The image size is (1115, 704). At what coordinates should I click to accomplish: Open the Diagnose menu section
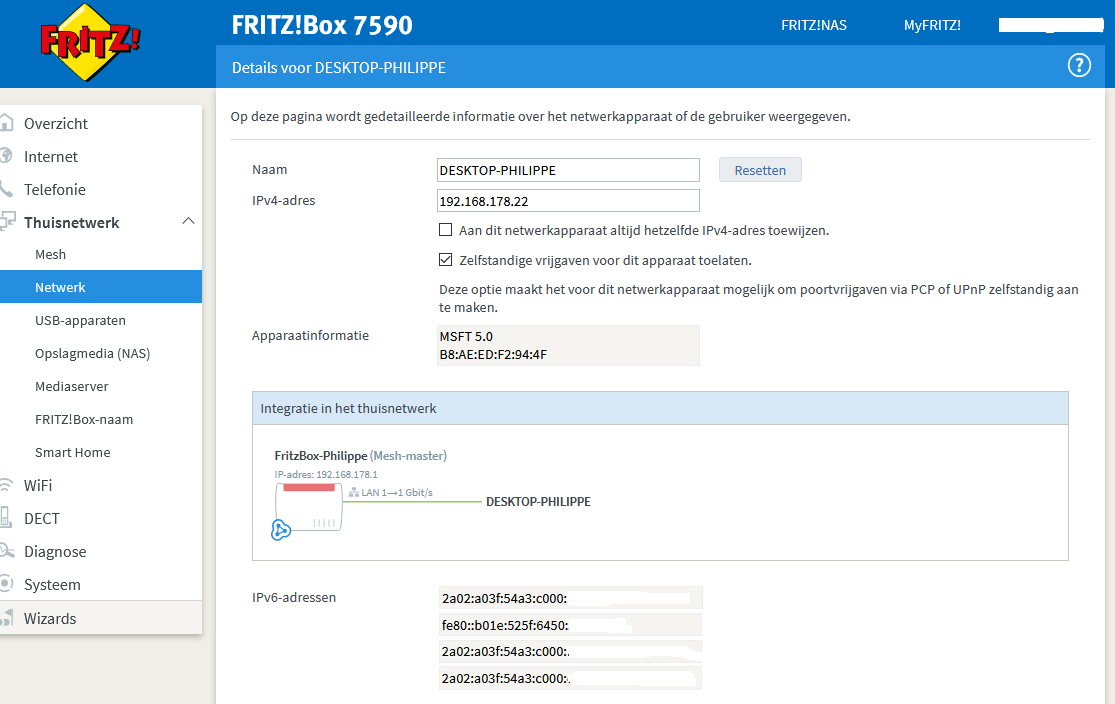pos(55,552)
